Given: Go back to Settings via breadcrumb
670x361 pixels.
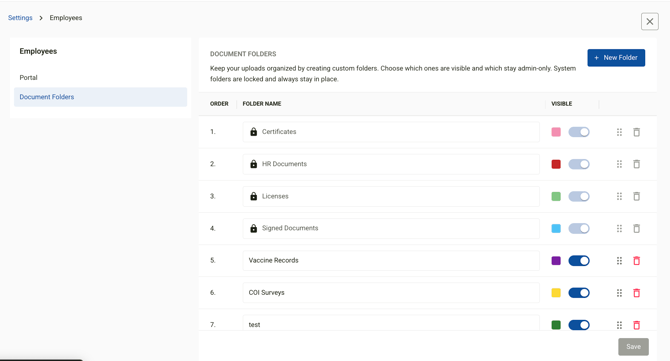Looking at the screenshot, I should pyautogui.click(x=20, y=18).
